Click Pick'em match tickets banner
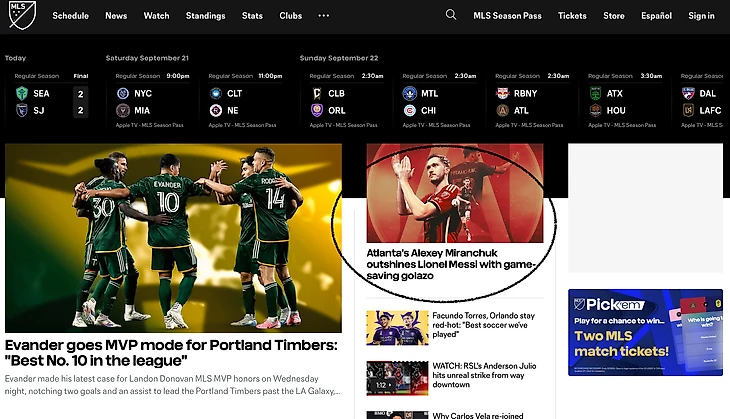This screenshot has width=730, height=419. (x=645, y=332)
